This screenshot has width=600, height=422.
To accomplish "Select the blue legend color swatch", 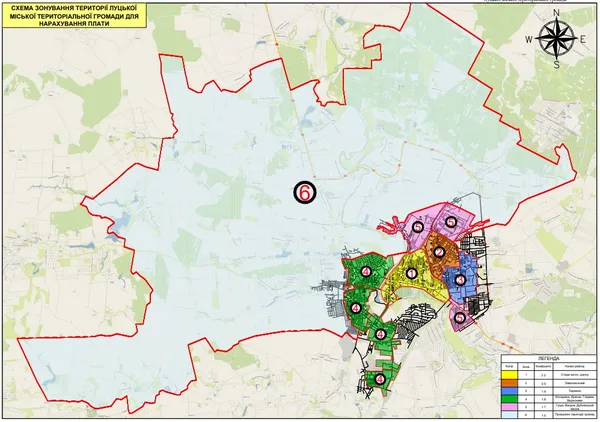I will pyautogui.click(x=509, y=391).
